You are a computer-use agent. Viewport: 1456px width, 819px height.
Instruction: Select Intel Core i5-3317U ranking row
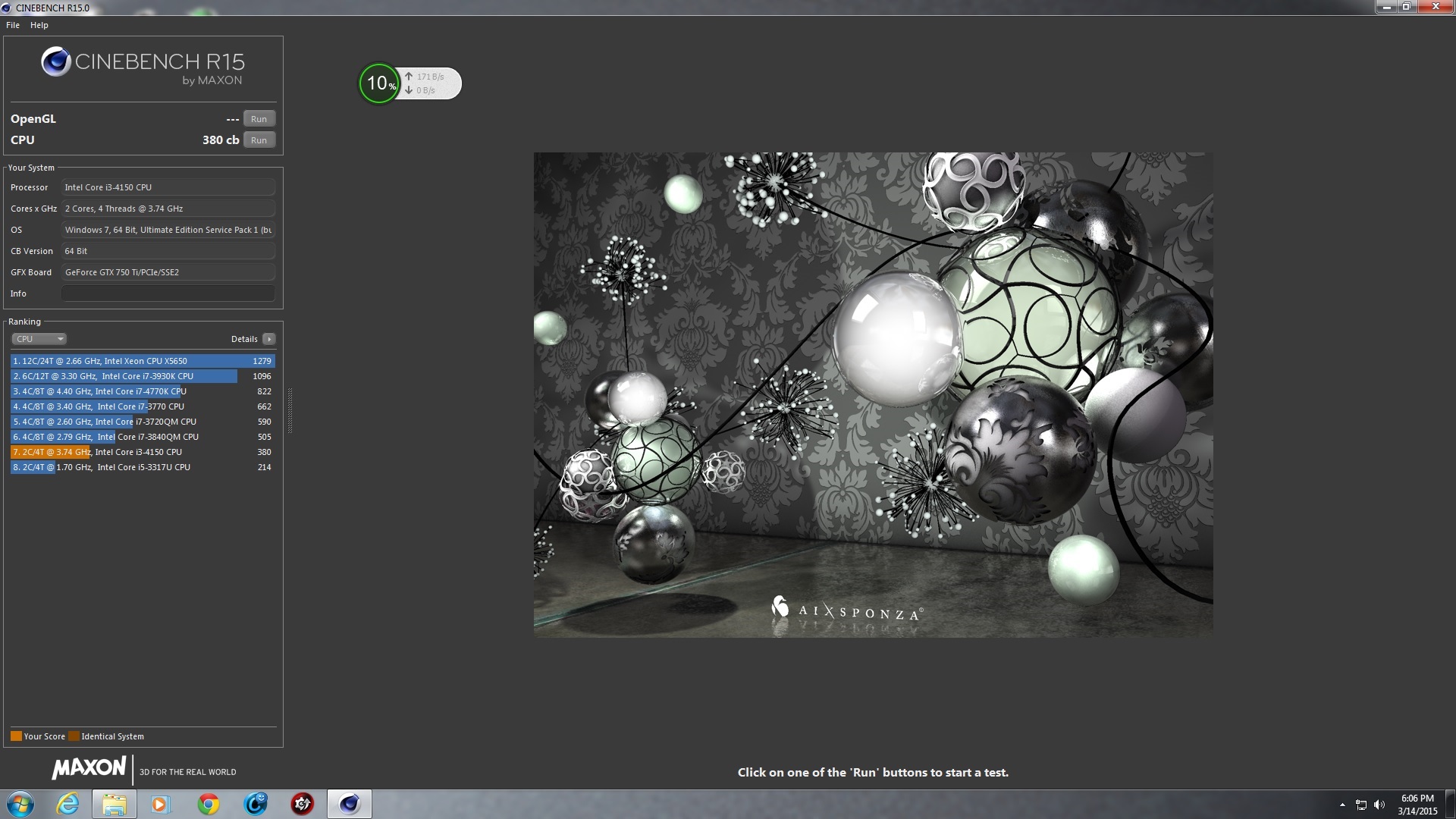click(x=143, y=467)
